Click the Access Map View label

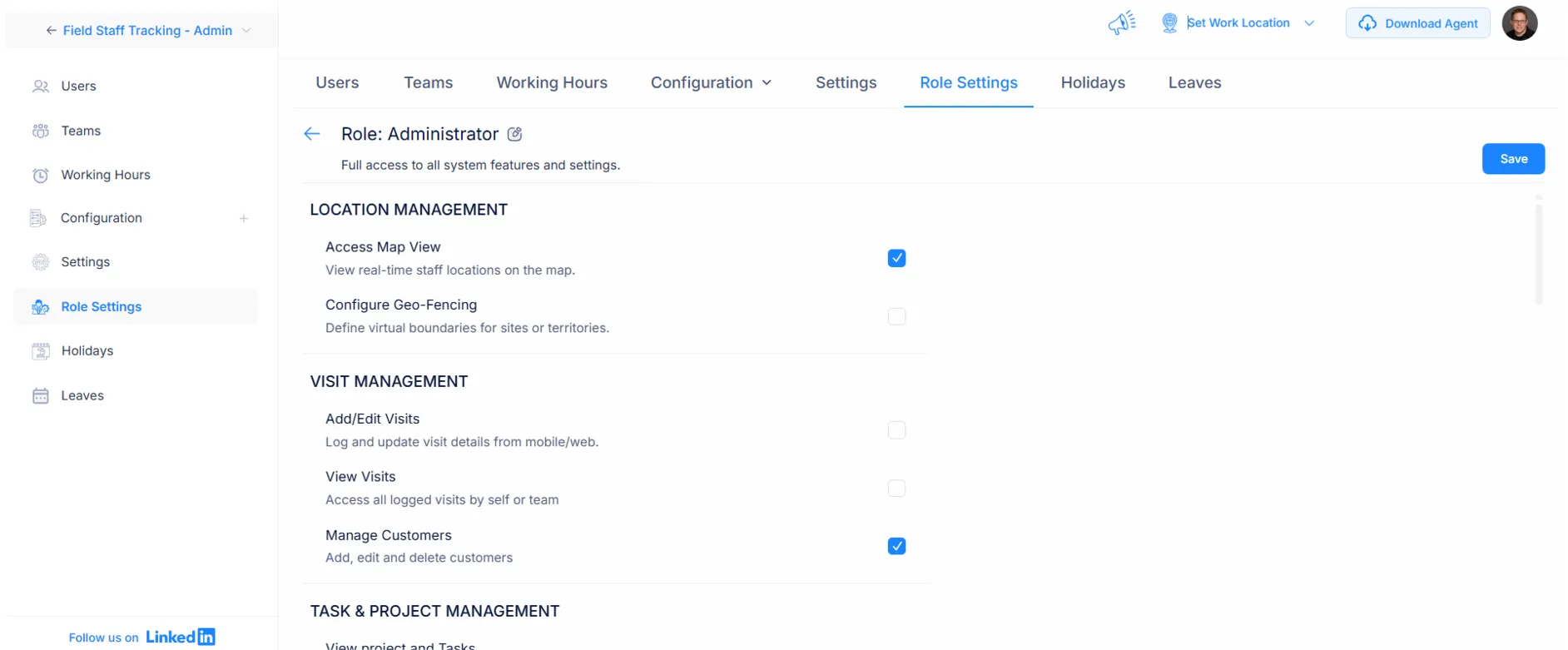tap(383, 247)
